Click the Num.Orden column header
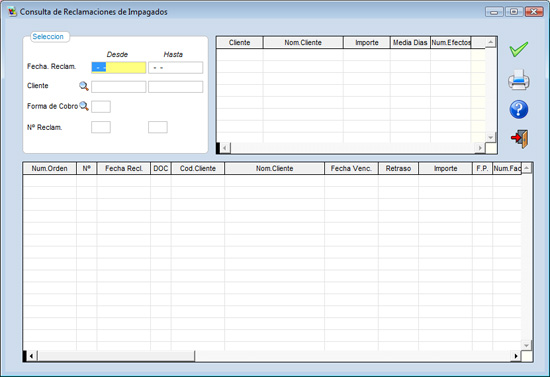Screen dimensions: 550x377 click(49, 168)
